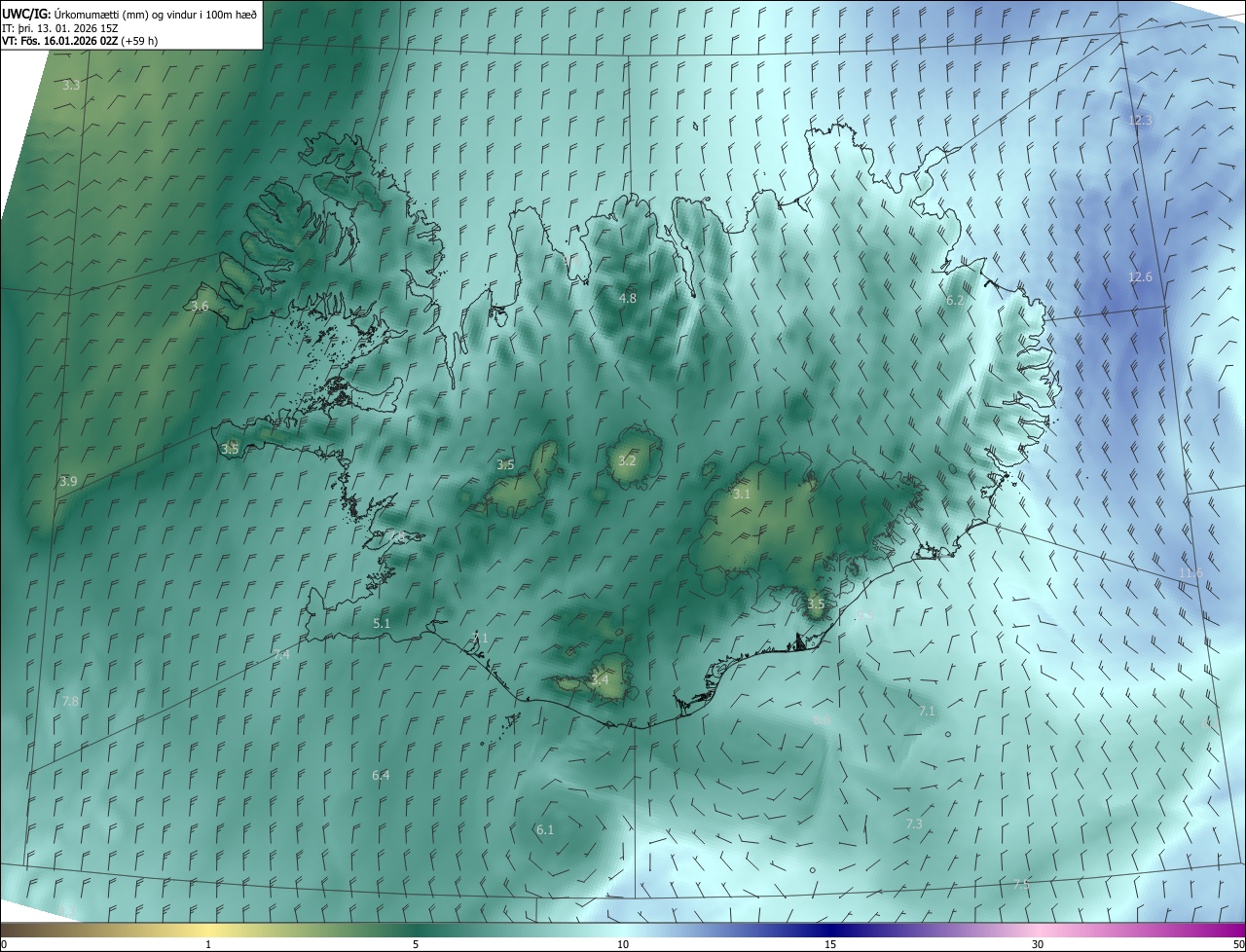Click the 3.6 value over Westfjords
Image resolution: width=1246 pixels, height=952 pixels.
[200, 306]
